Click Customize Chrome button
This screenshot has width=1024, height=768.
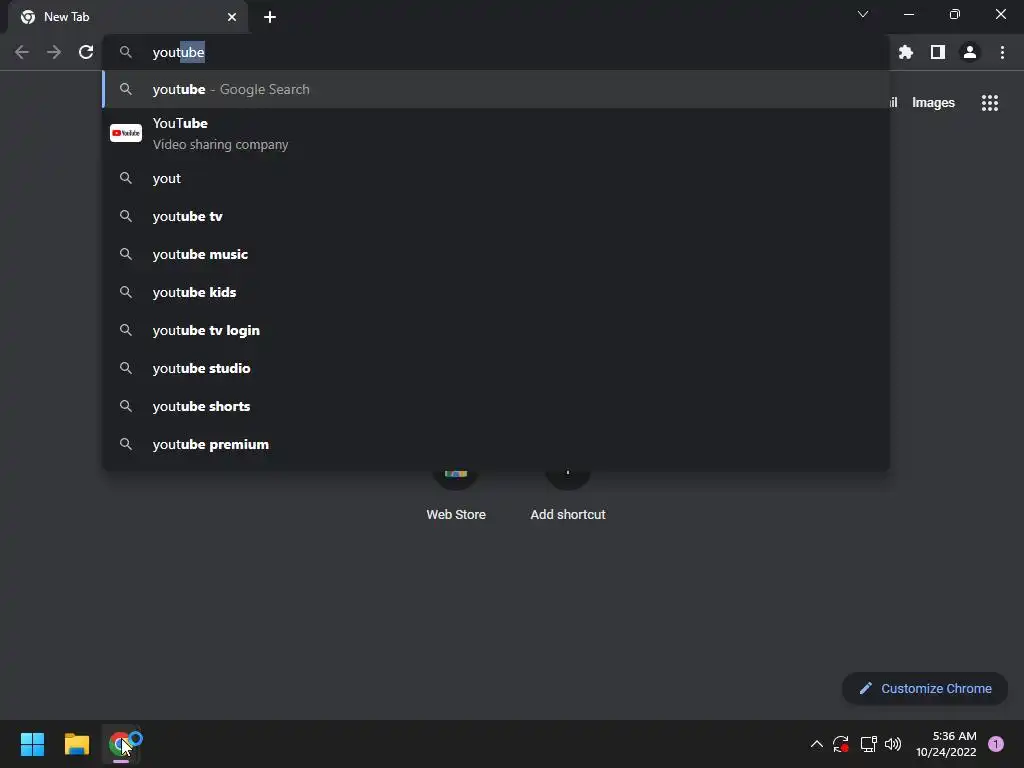(925, 688)
